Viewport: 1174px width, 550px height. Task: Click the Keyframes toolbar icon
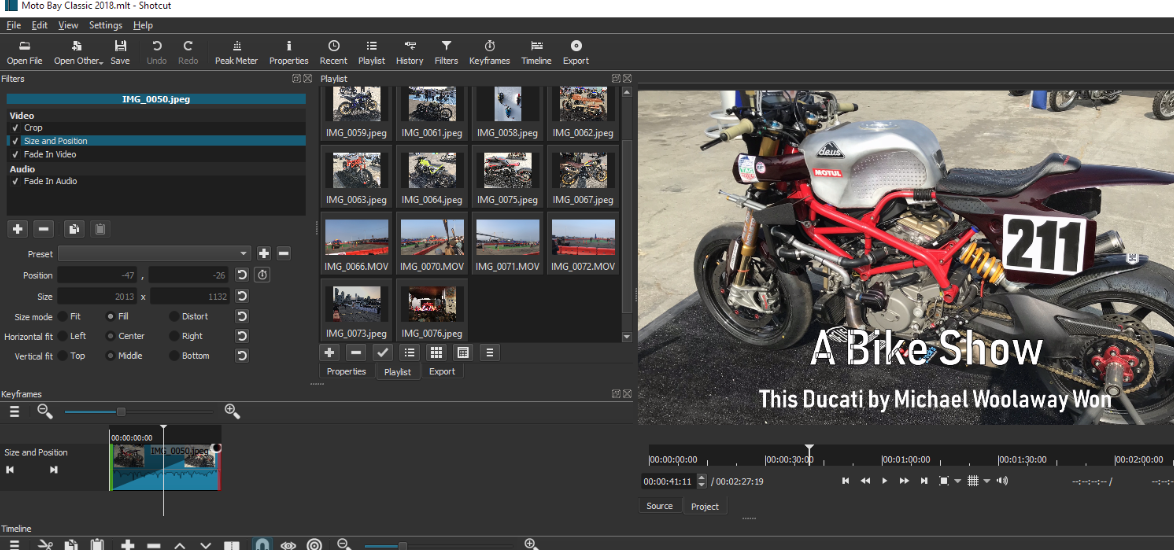489,52
